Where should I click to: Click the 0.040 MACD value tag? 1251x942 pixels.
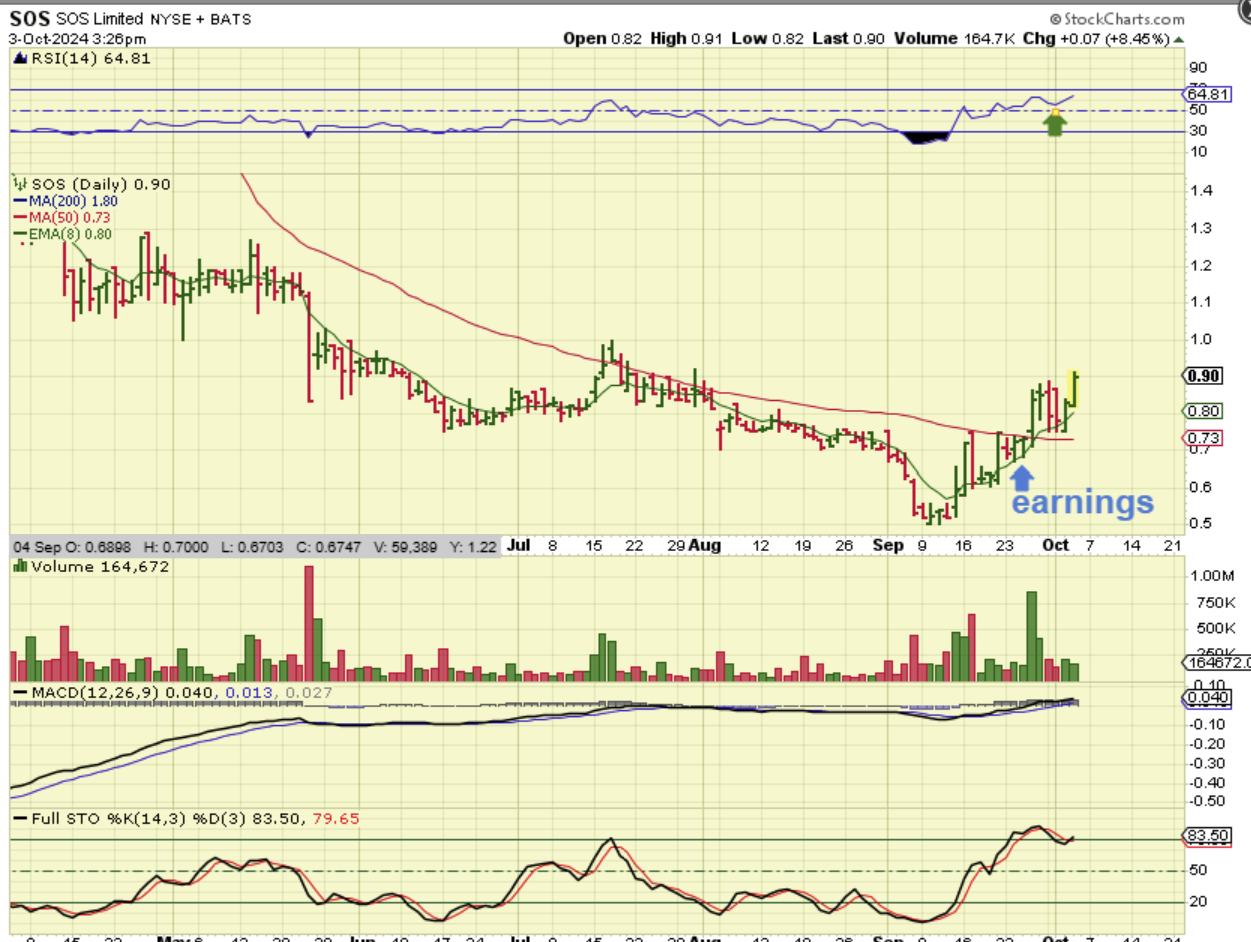coord(1206,697)
